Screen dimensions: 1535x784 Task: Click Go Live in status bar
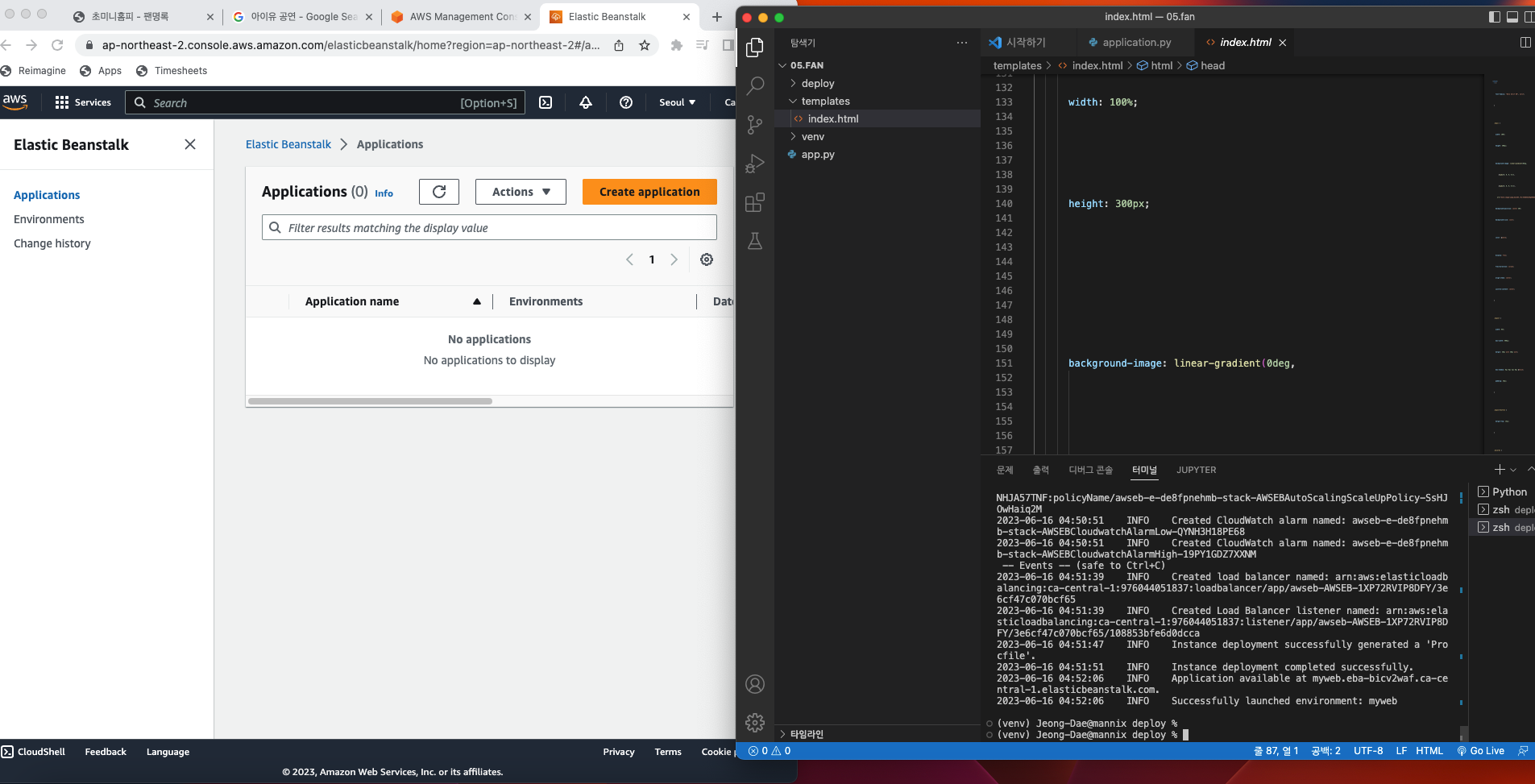(x=1481, y=751)
